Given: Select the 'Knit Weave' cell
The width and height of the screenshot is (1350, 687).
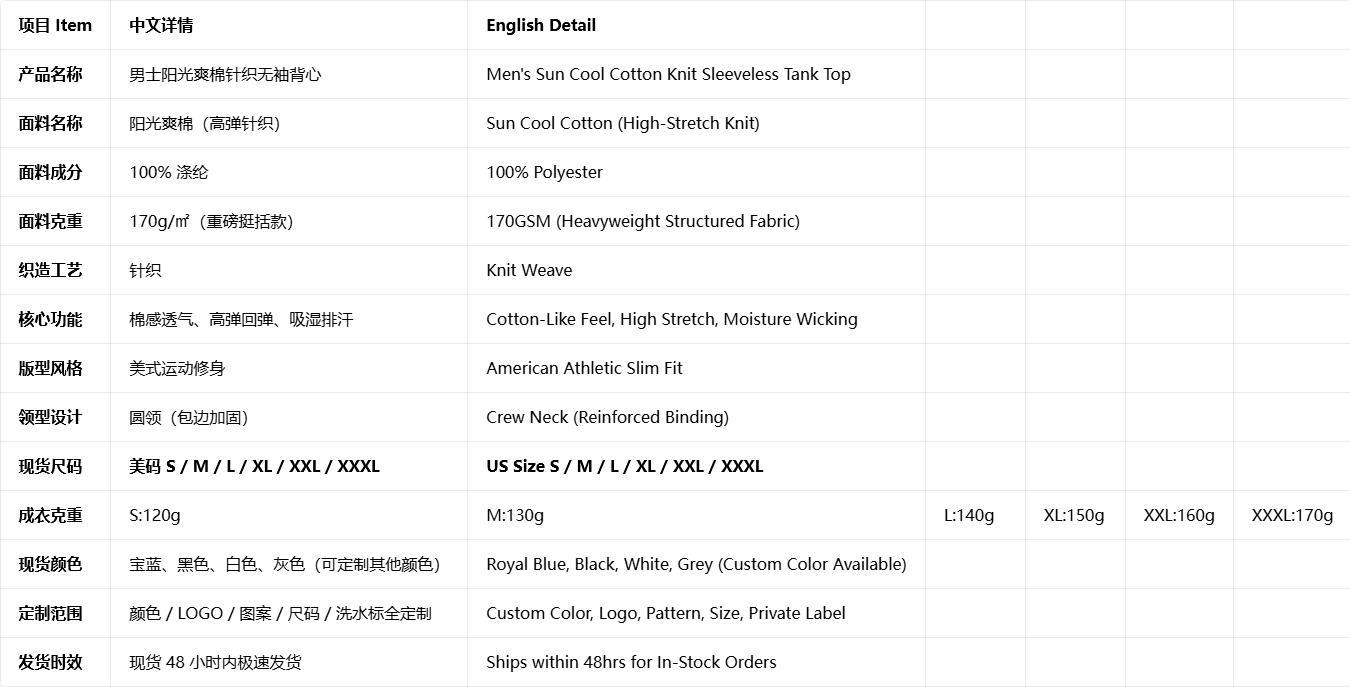Looking at the screenshot, I should tap(696, 270).
